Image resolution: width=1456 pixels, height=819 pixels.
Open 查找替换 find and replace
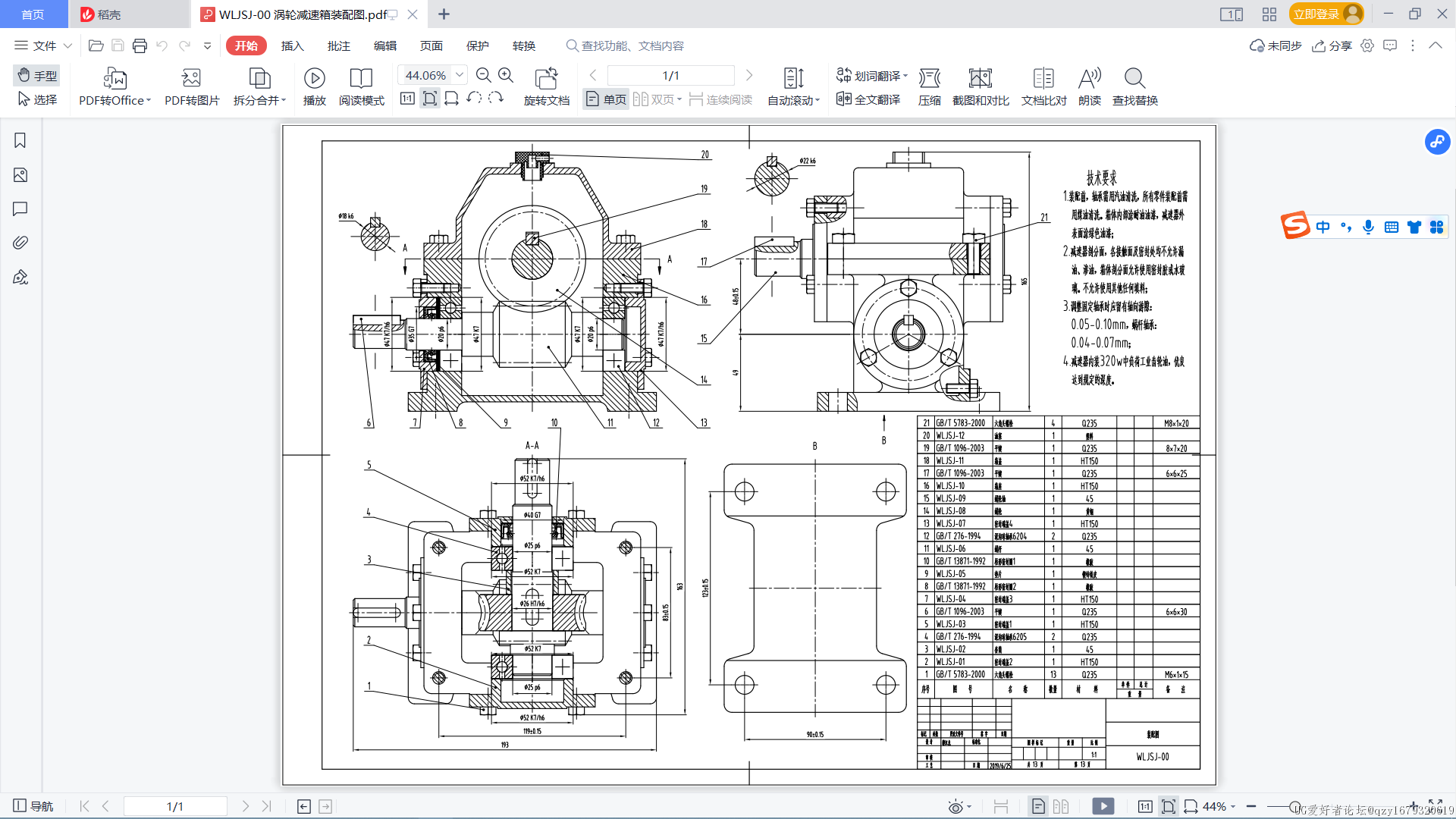pyautogui.click(x=1134, y=87)
